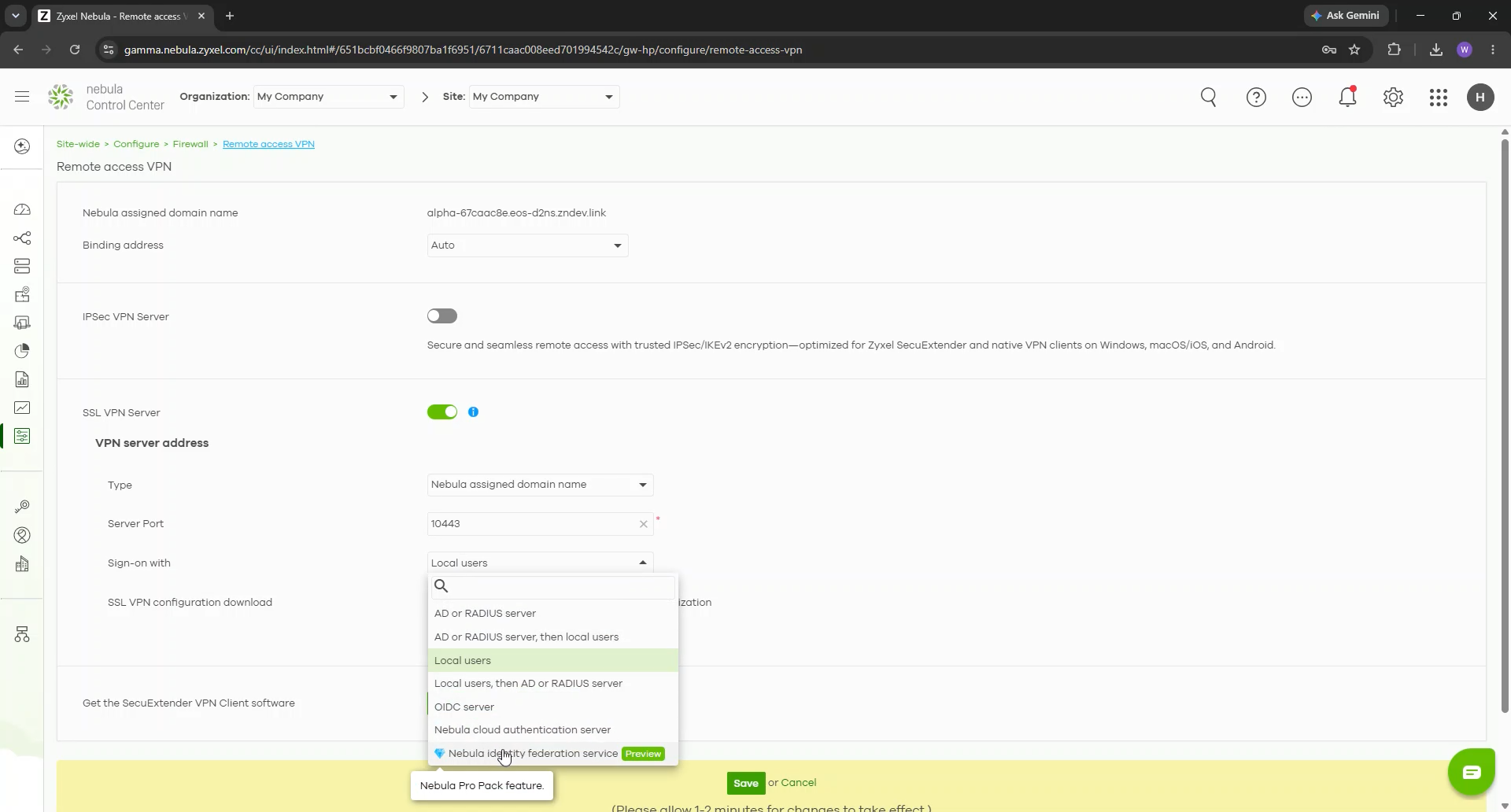Reload the page

point(75,50)
